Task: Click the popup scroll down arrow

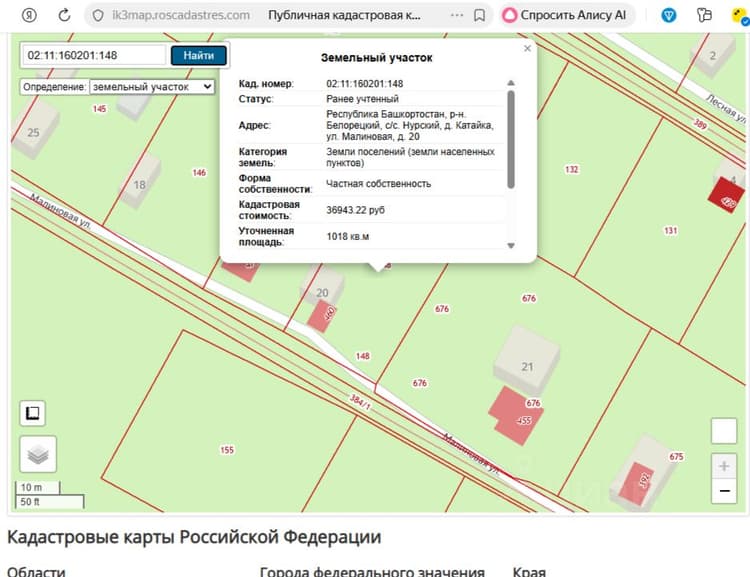Action: [x=511, y=245]
